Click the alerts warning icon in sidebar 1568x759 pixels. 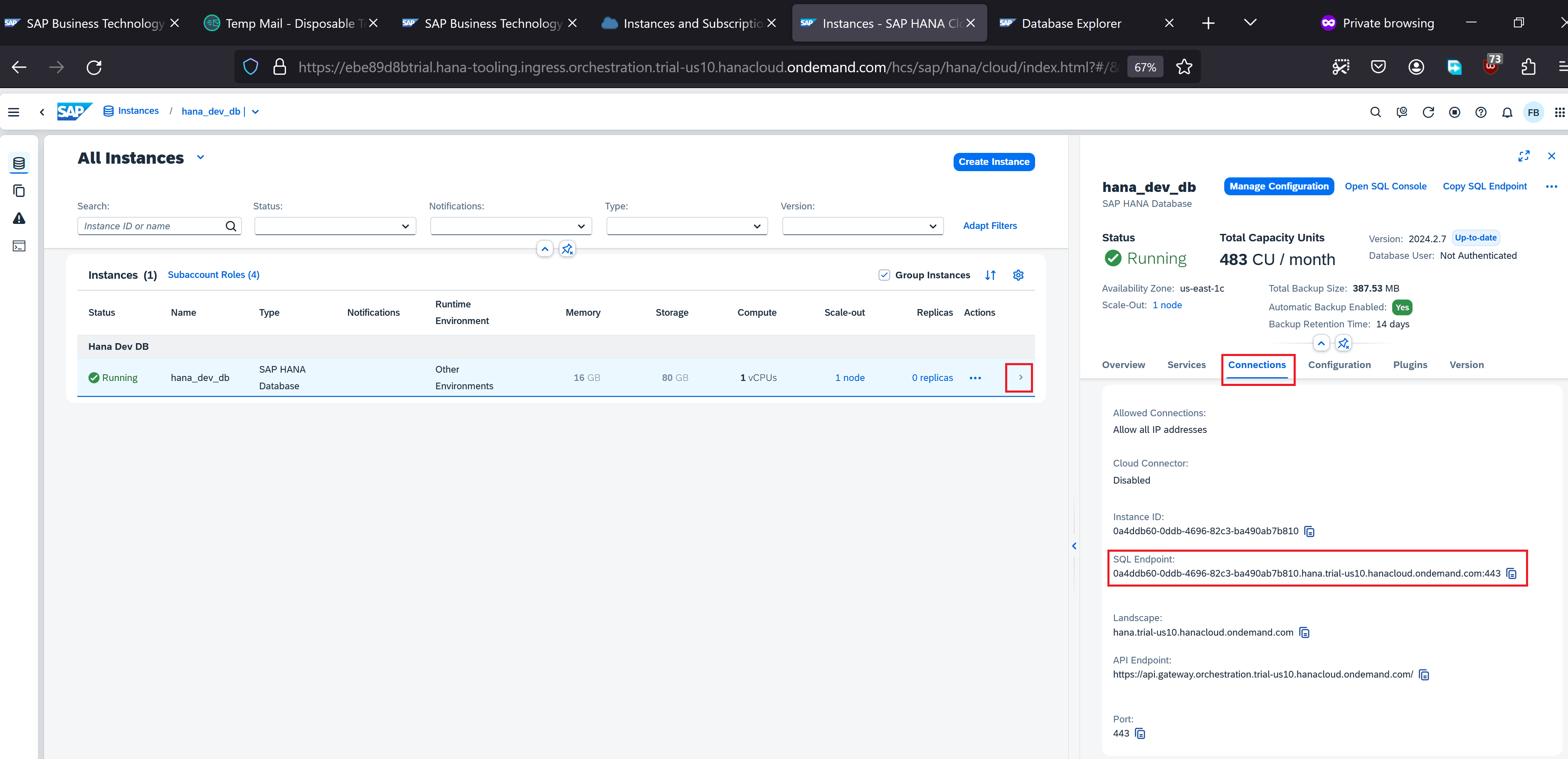point(19,219)
